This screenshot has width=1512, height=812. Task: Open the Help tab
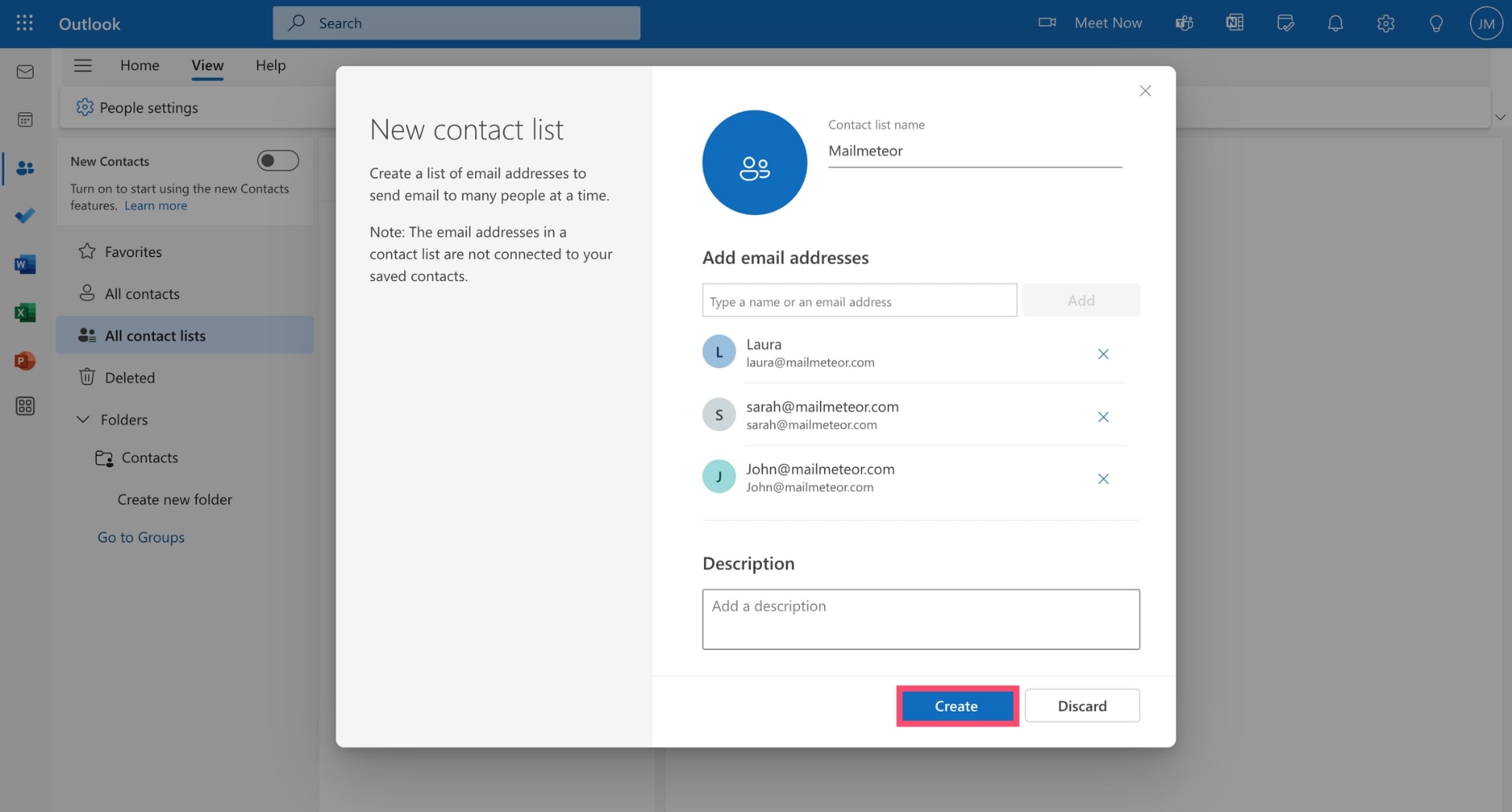click(270, 65)
